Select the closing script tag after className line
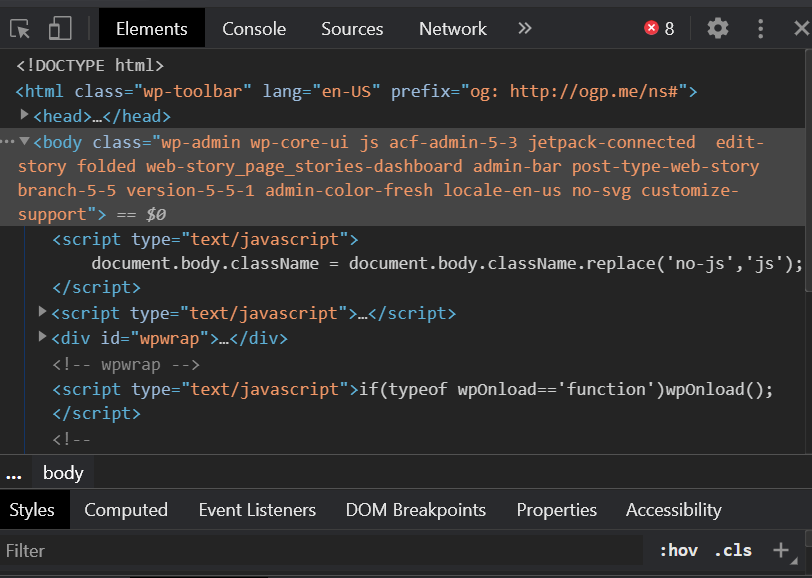Viewport: 812px width, 578px height. pyautogui.click(x=97, y=287)
